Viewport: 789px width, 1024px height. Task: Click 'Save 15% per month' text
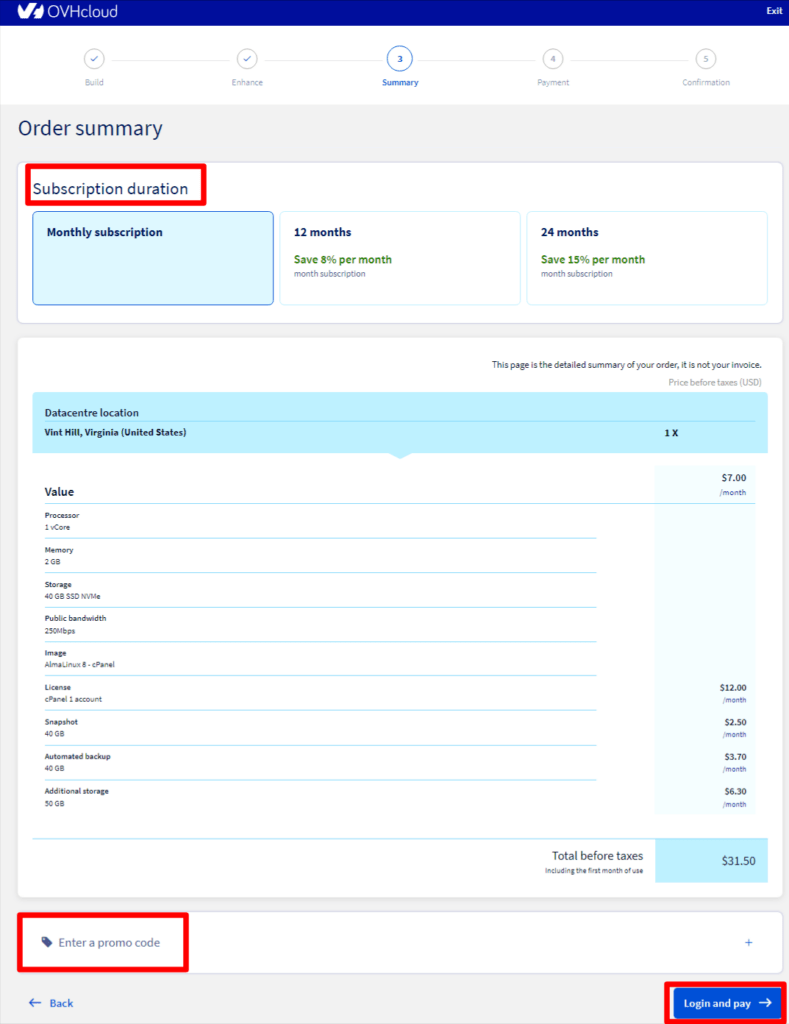(593, 259)
